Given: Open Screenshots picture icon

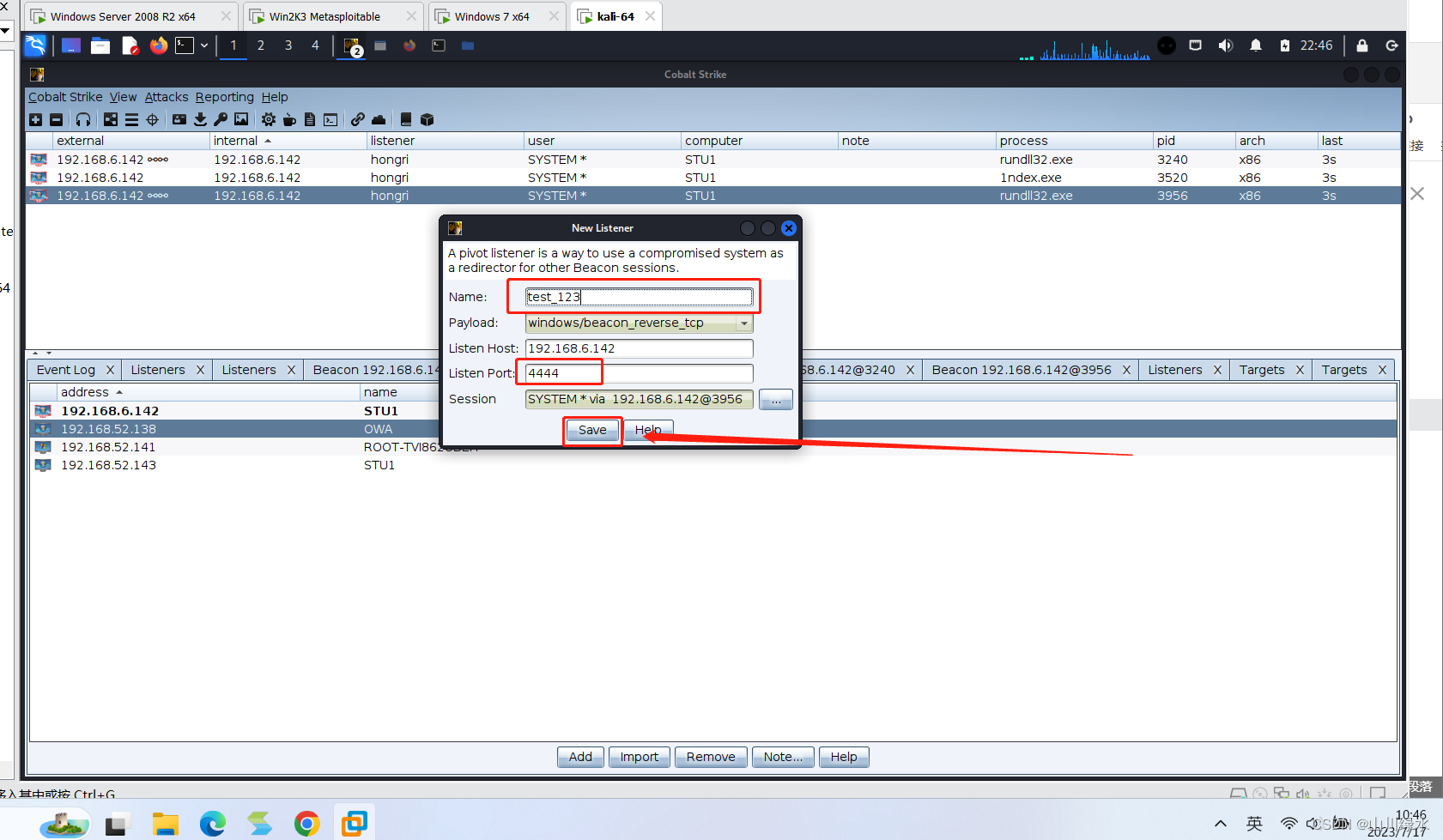Looking at the screenshot, I should pos(241,119).
